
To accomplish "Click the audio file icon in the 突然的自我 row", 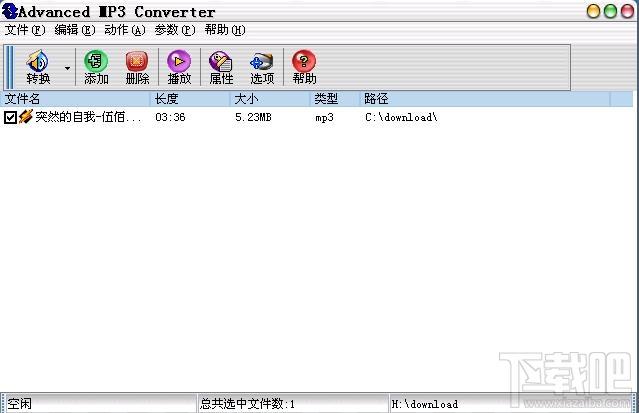I will (25, 117).
